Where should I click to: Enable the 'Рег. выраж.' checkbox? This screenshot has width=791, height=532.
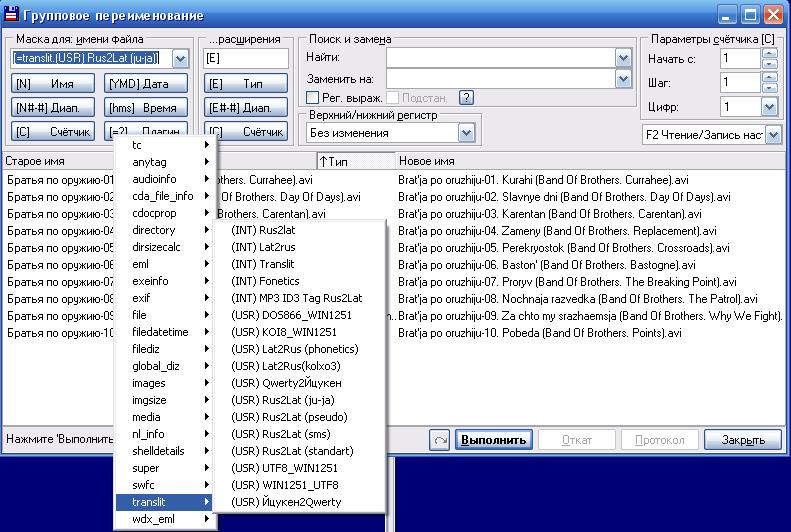(313, 98)
